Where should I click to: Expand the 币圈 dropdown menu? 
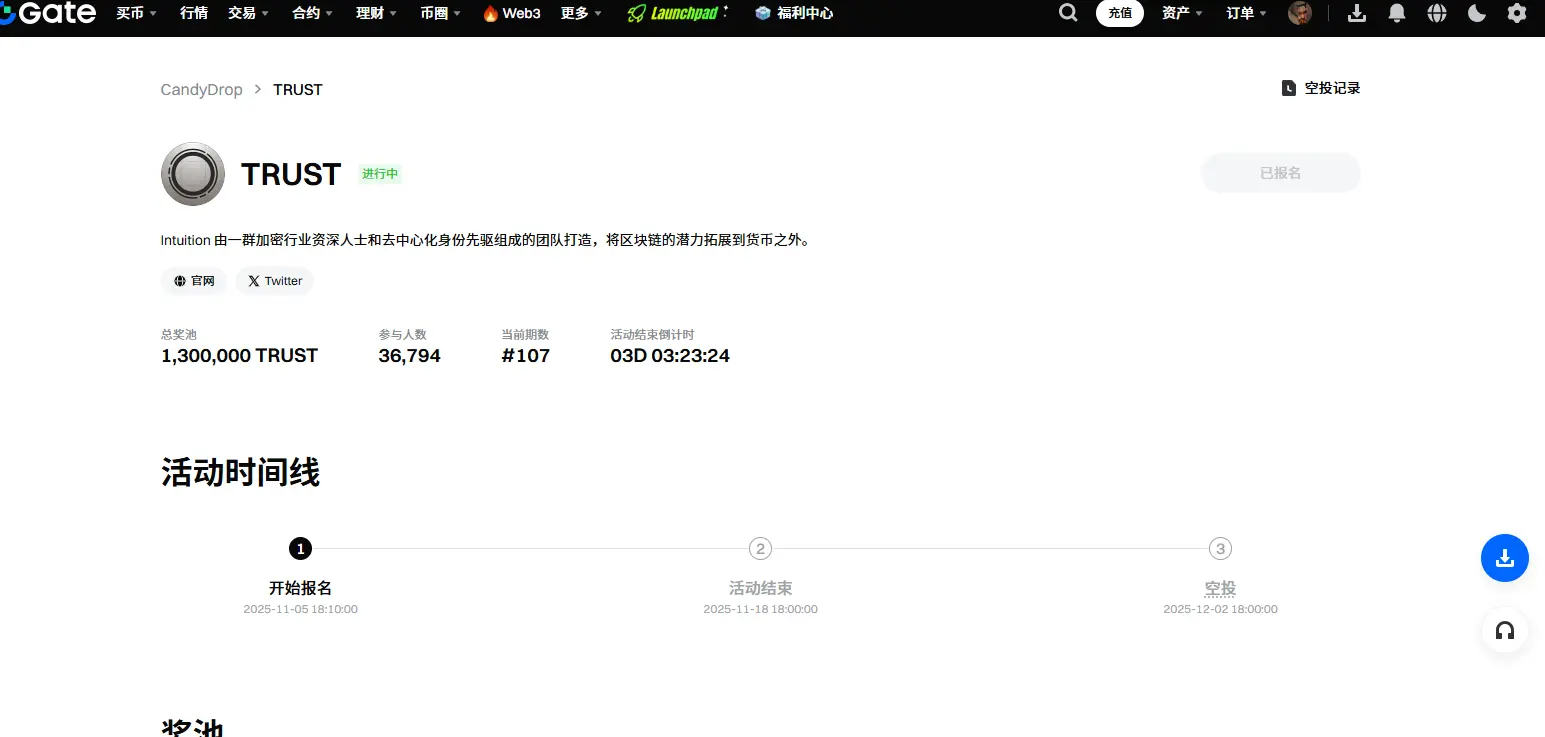pyautogui.click(x=441, y=13)
